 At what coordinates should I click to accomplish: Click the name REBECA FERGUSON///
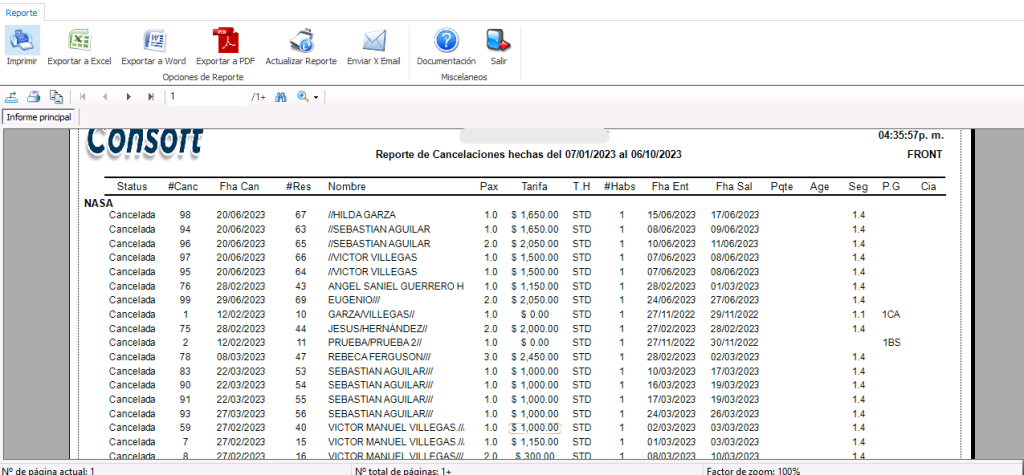point(380,357)
